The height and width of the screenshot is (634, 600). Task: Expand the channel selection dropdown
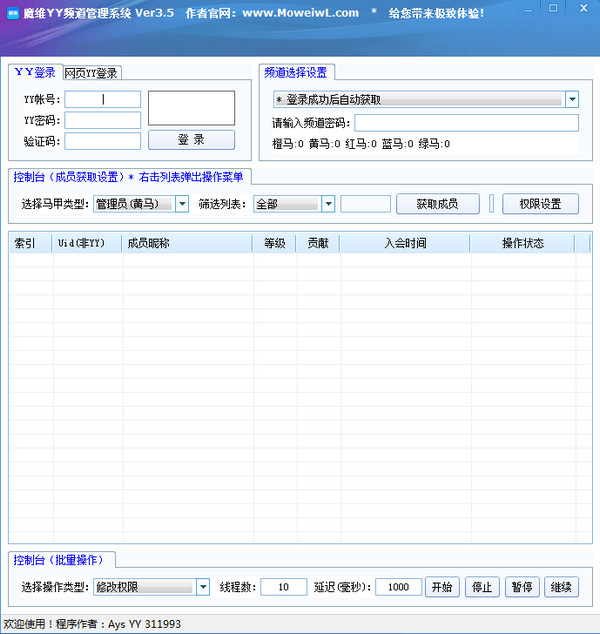[x=572, y=100]
